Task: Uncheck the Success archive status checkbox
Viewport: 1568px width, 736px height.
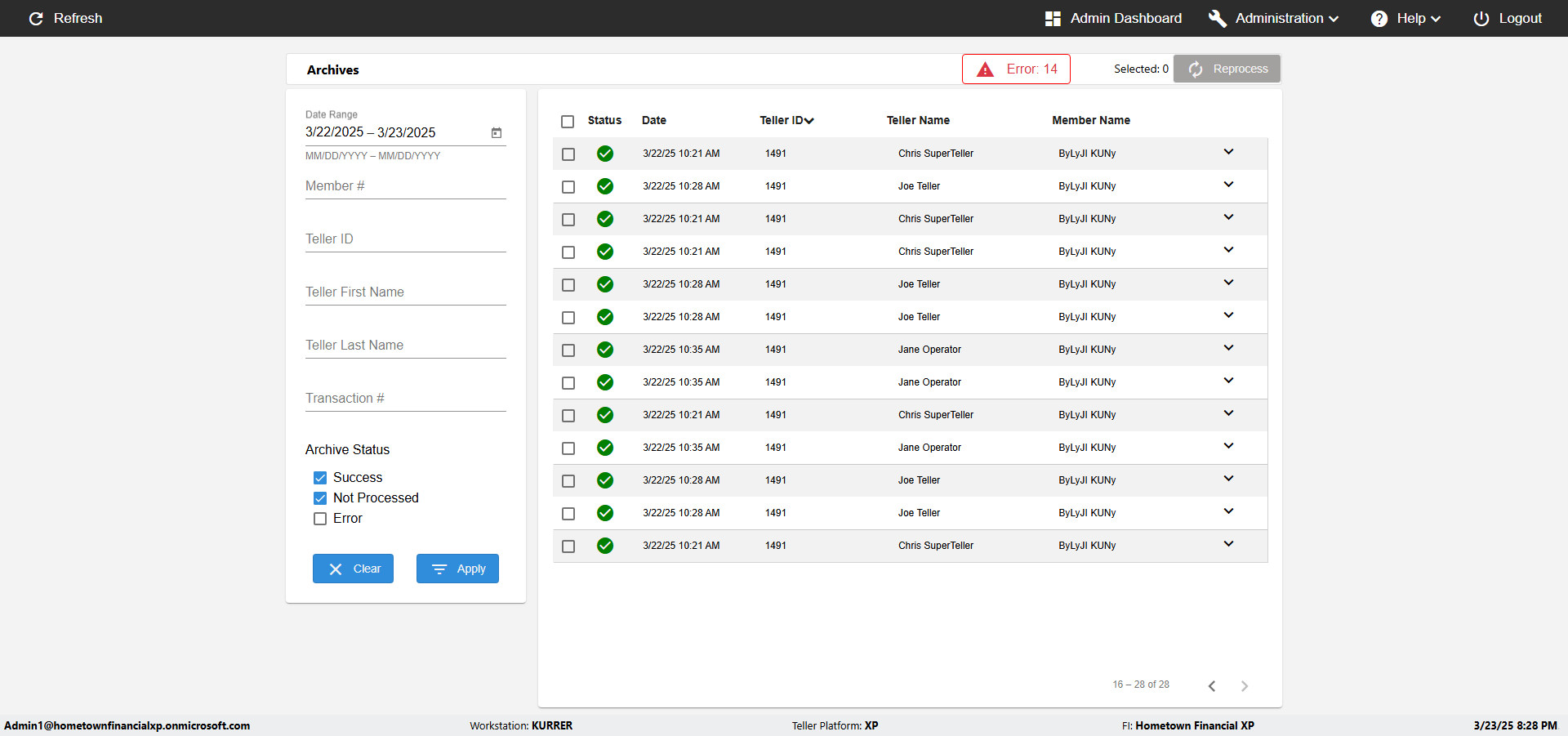Action: pyautogui.click(x=320, y=478)
